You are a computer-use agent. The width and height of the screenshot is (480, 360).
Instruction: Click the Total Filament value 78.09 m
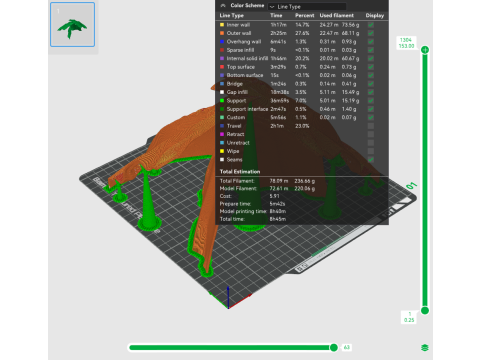(279, 181)
